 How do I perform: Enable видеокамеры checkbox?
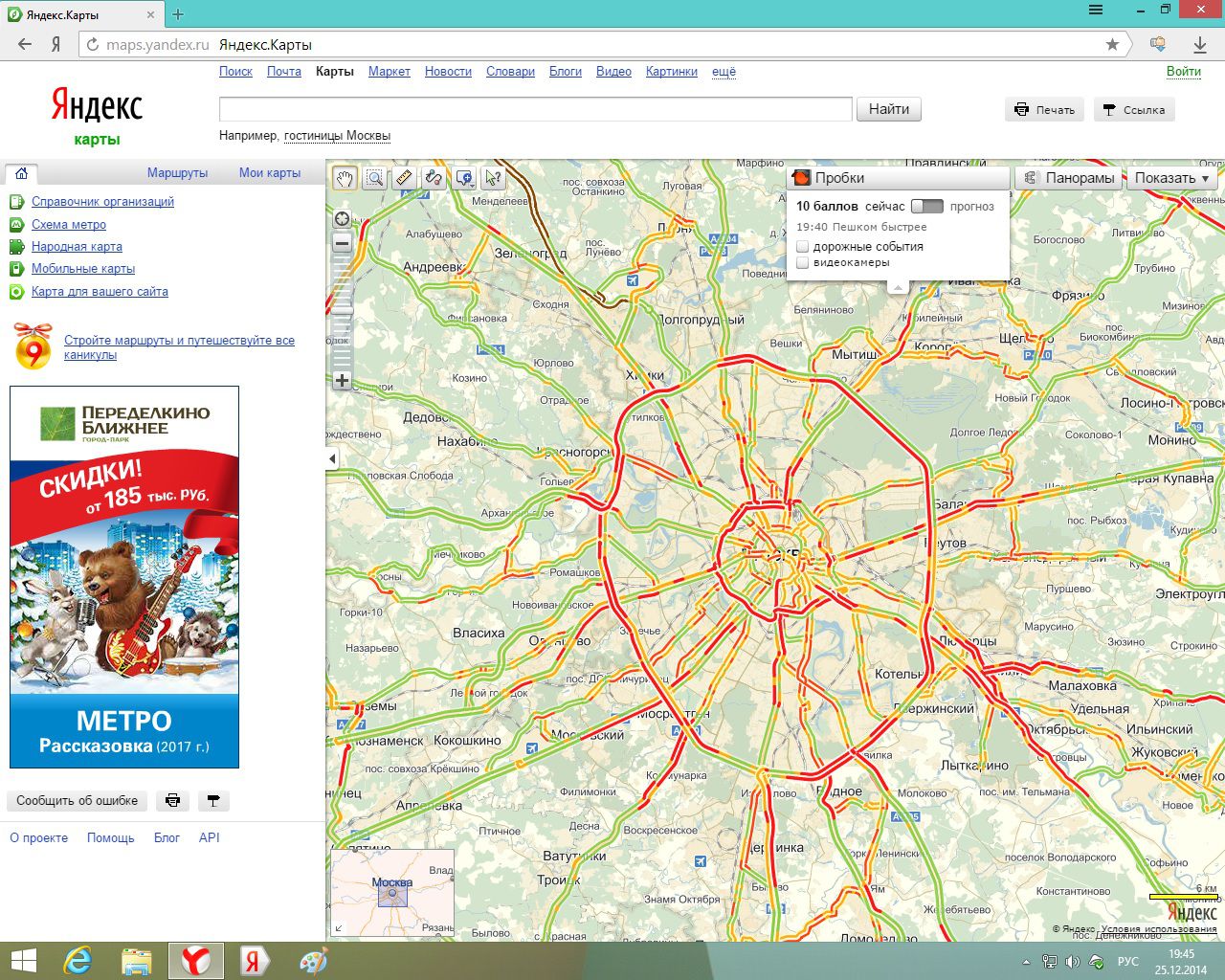(x=803, y=262)
